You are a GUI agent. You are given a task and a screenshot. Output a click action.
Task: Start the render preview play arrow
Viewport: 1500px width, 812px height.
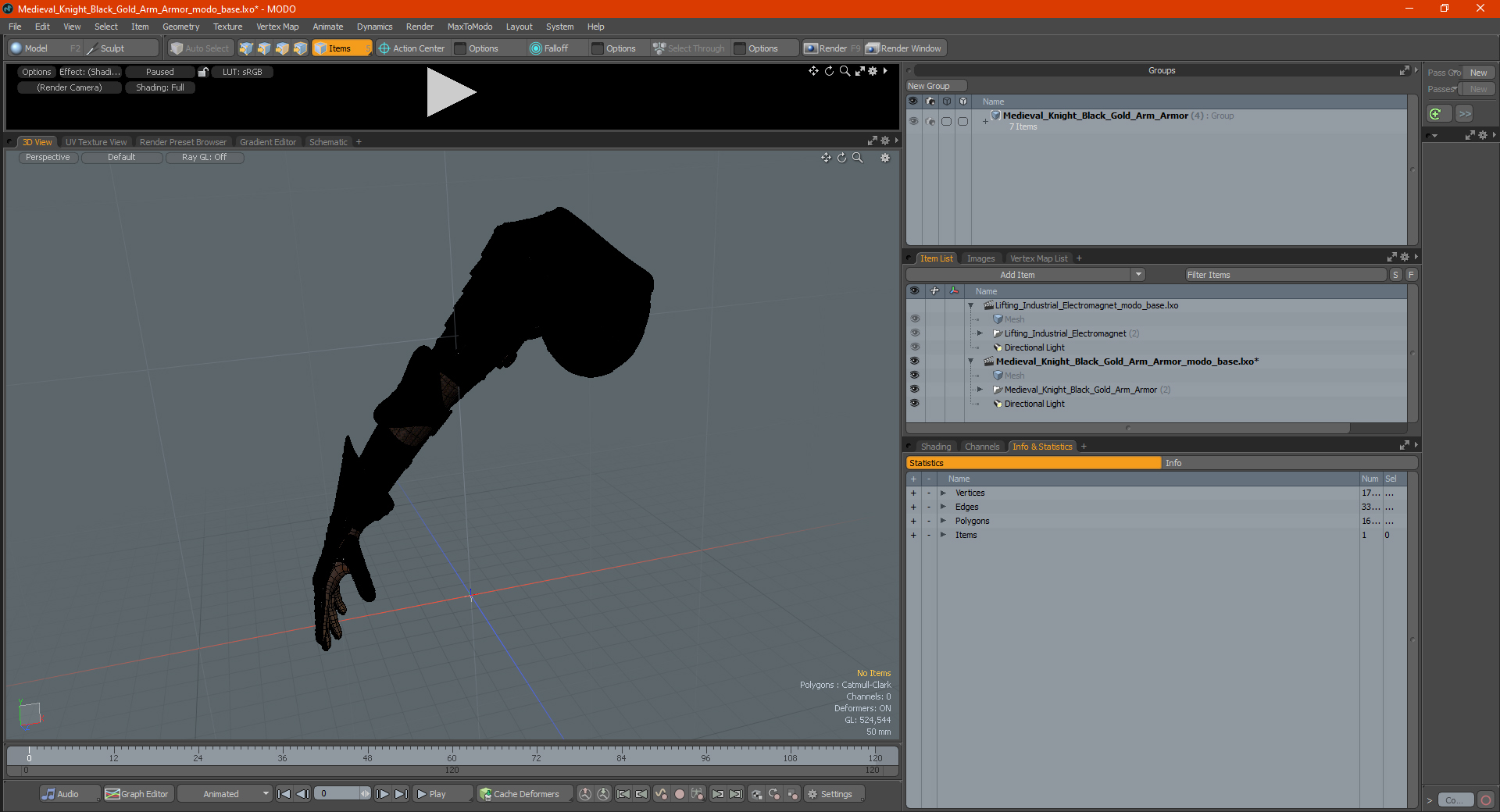451,92
